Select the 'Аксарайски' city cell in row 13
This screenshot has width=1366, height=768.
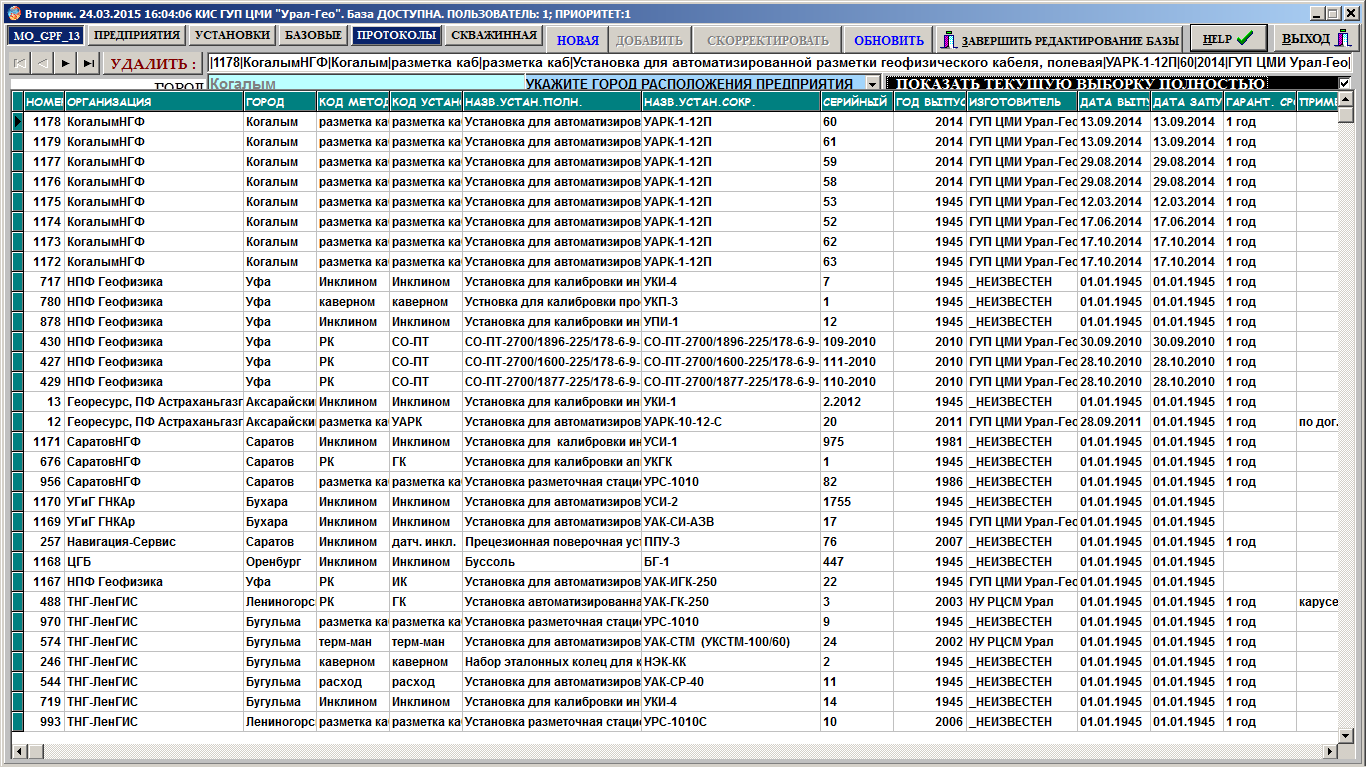click(x=280, y=401)
